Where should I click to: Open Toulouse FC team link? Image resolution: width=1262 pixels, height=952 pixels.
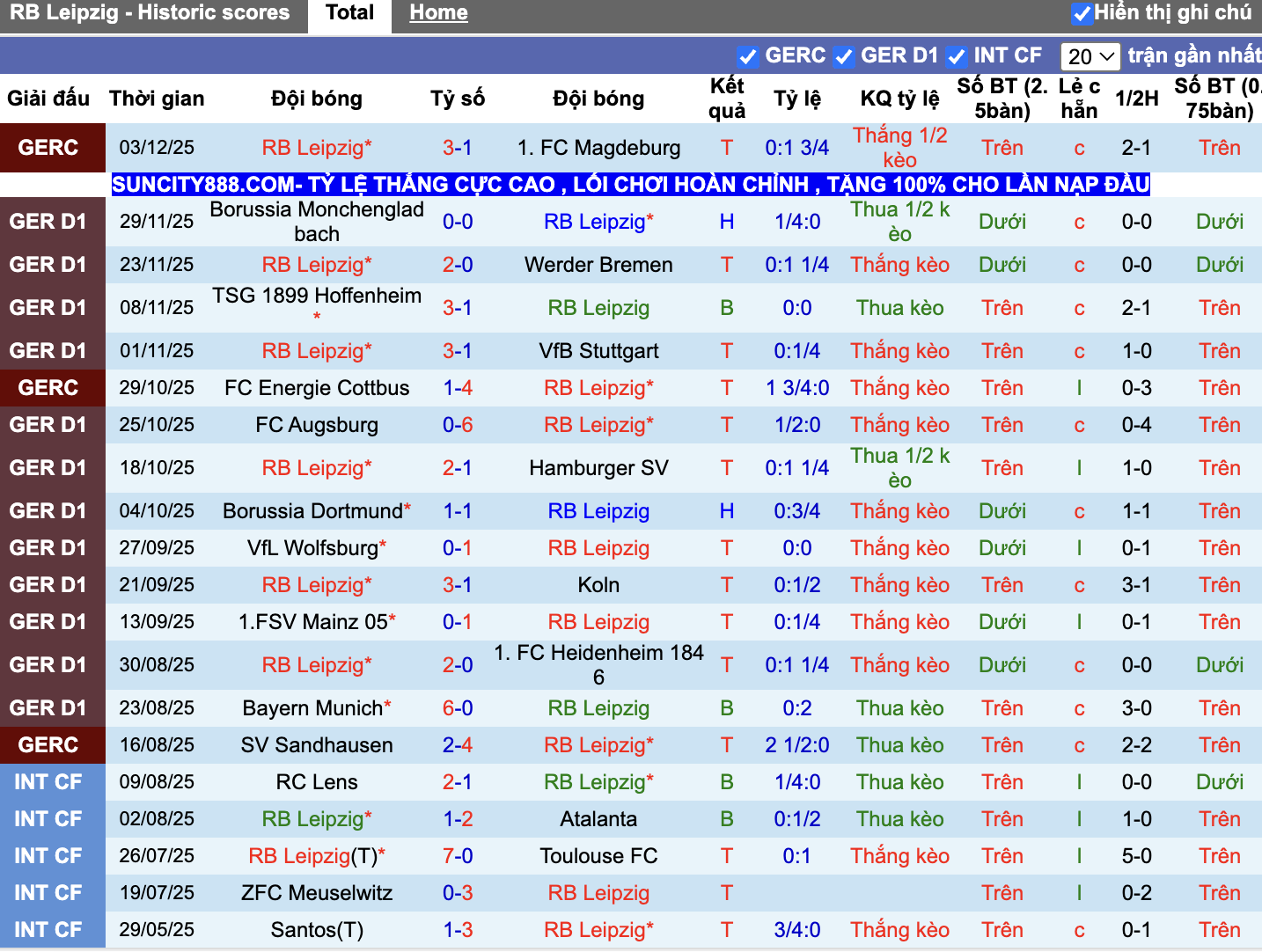click(x=598, y=856)
